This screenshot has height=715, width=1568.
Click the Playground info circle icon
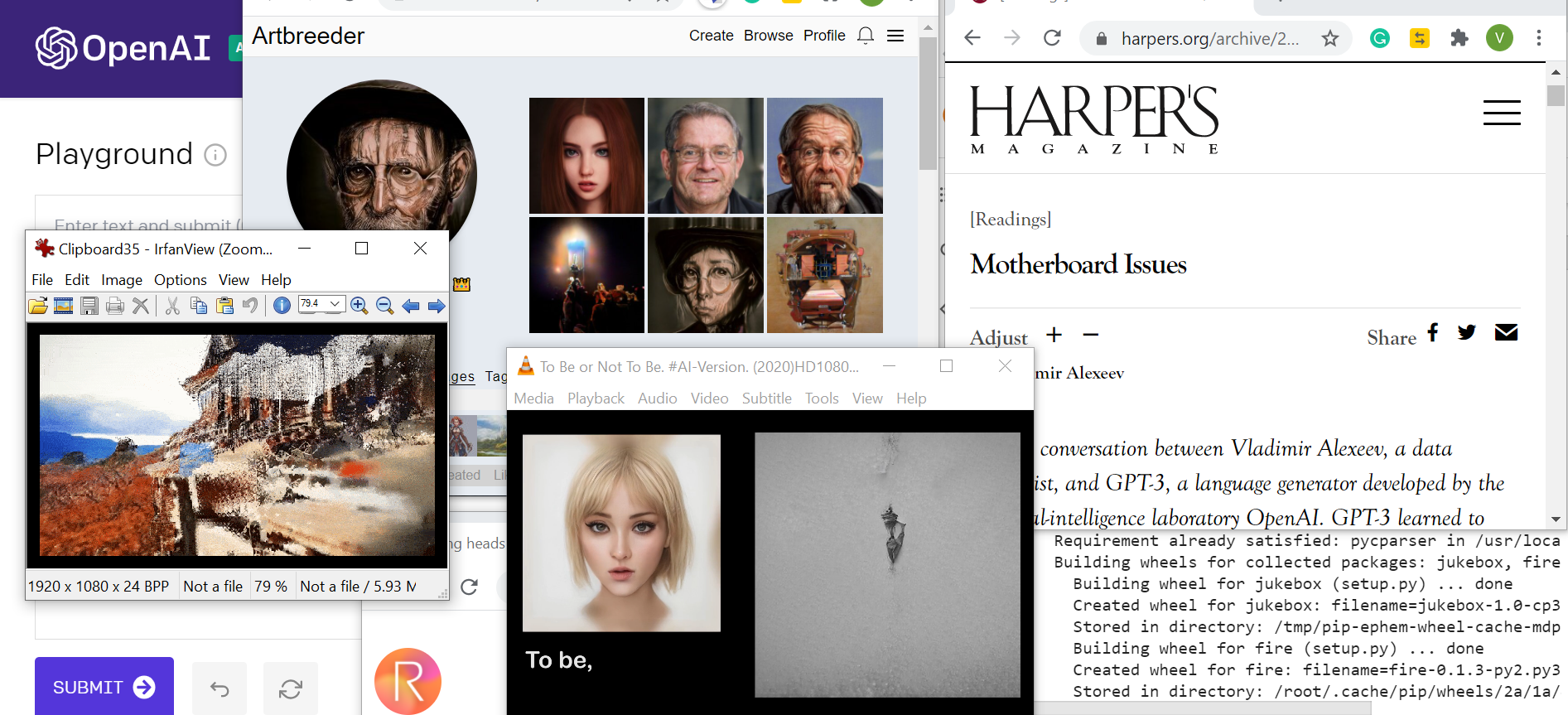215,155
